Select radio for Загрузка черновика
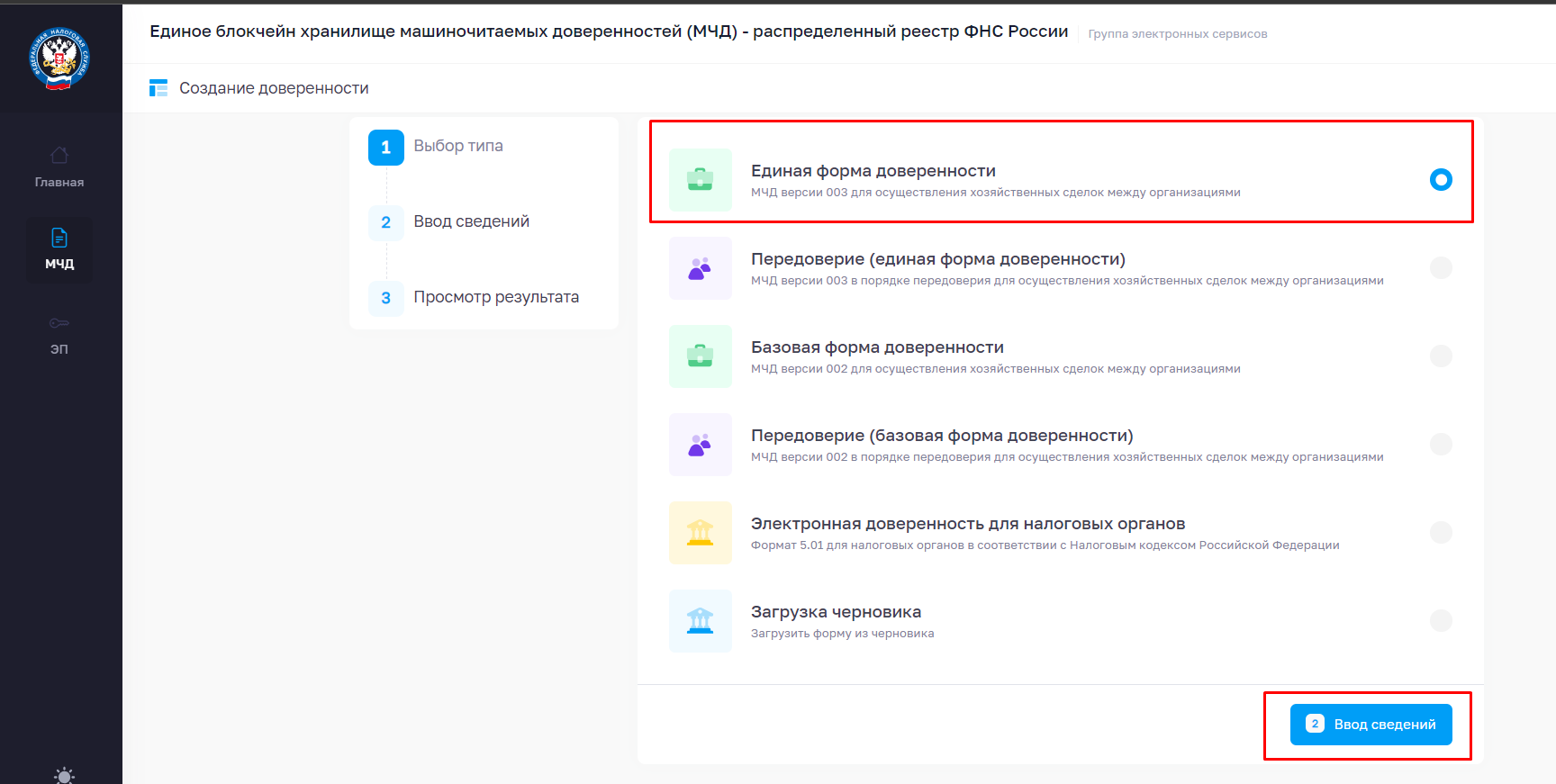The width and height of the screenshot is (1556, 784). click(1441, 620)
